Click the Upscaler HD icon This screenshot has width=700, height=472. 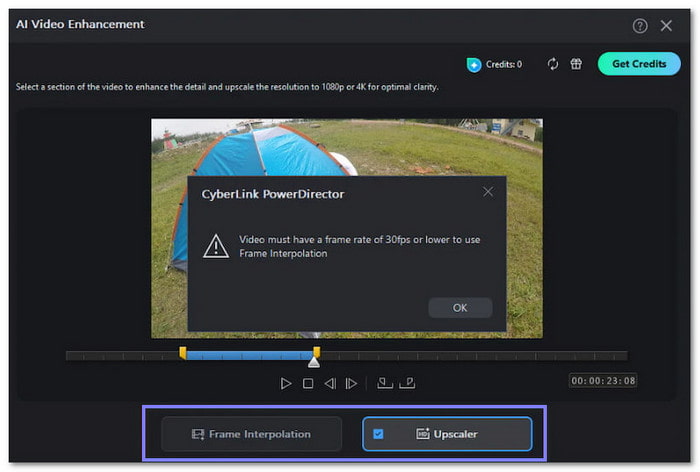pos(422,434)
